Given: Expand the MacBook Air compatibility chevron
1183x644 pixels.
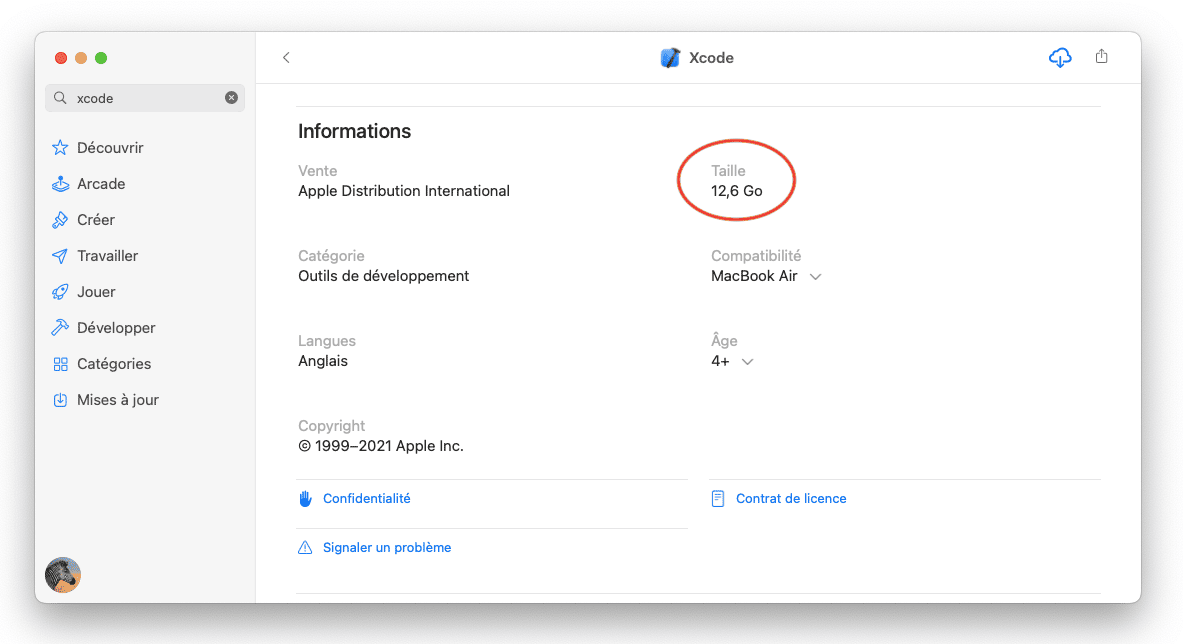Looking at the screenshot, I should point(816,277).
